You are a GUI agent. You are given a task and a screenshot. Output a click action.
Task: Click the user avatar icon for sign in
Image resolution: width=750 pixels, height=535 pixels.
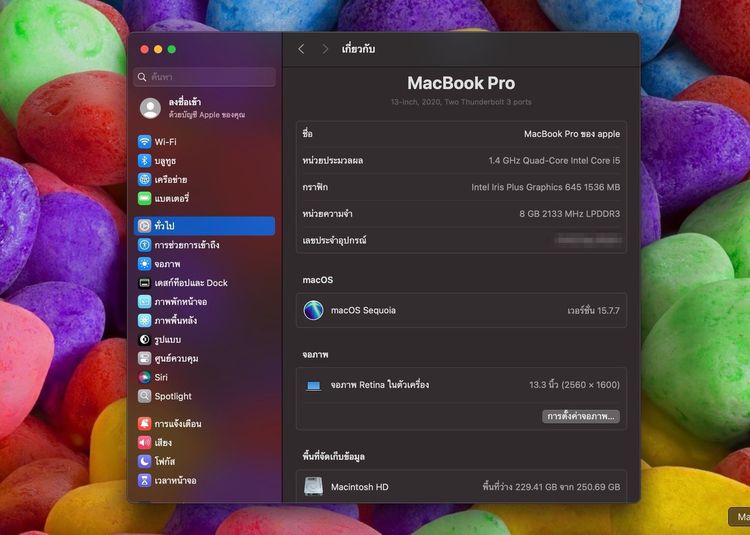click(x=150, y=108)
